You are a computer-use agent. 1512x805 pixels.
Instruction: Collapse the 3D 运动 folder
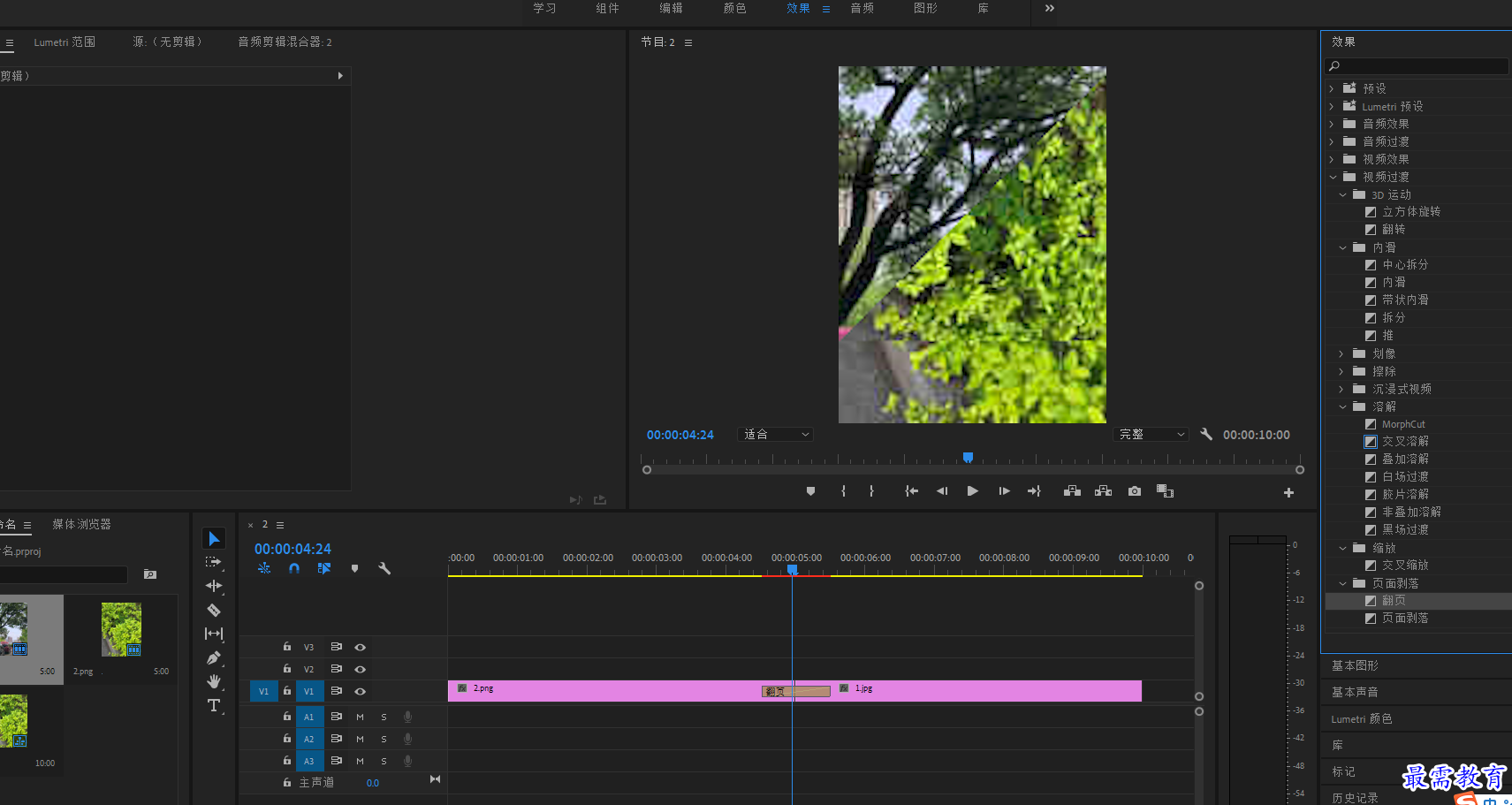(x=1342, y=194)
